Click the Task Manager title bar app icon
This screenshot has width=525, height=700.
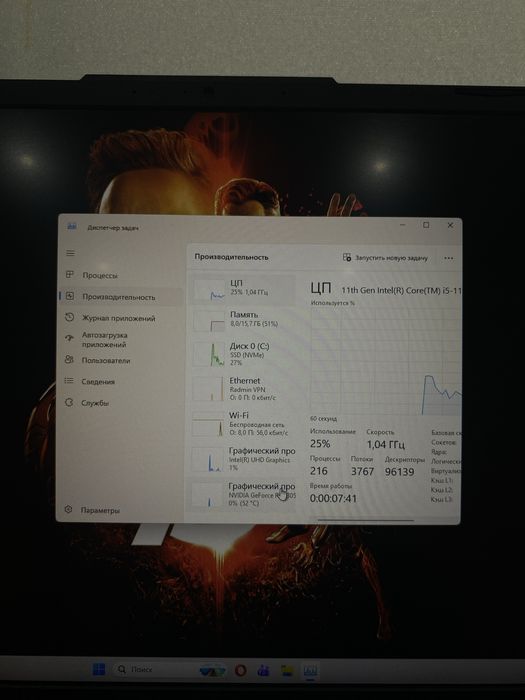(x=72, y=227)
